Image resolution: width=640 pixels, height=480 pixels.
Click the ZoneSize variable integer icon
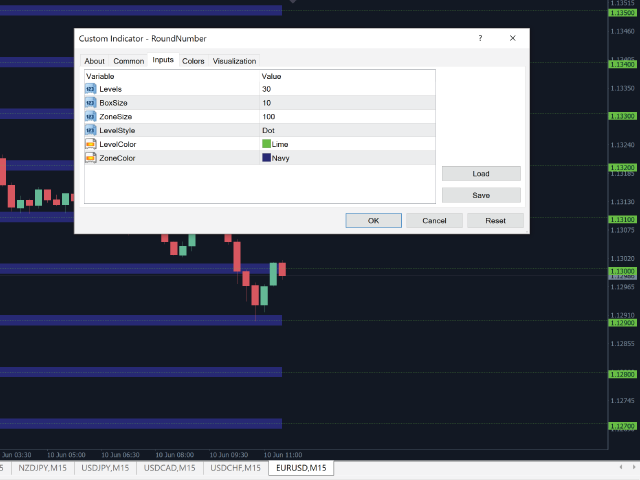click(90, 117)
